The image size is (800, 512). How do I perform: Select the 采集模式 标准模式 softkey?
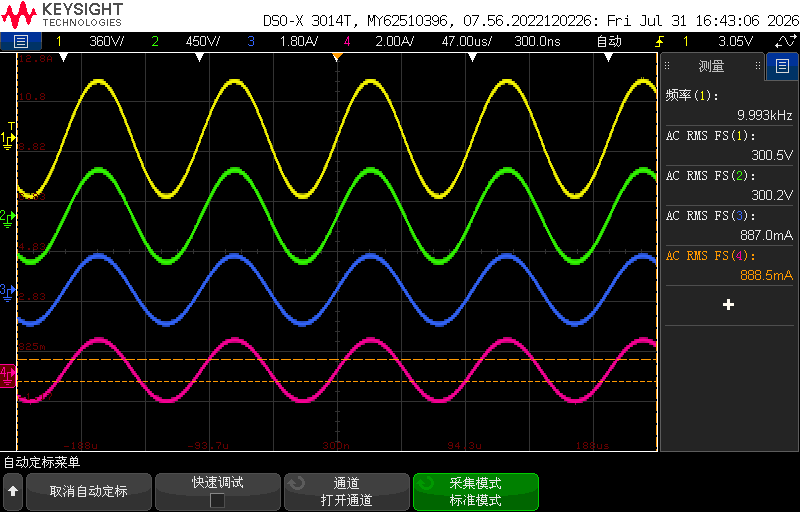coord(476,492)
